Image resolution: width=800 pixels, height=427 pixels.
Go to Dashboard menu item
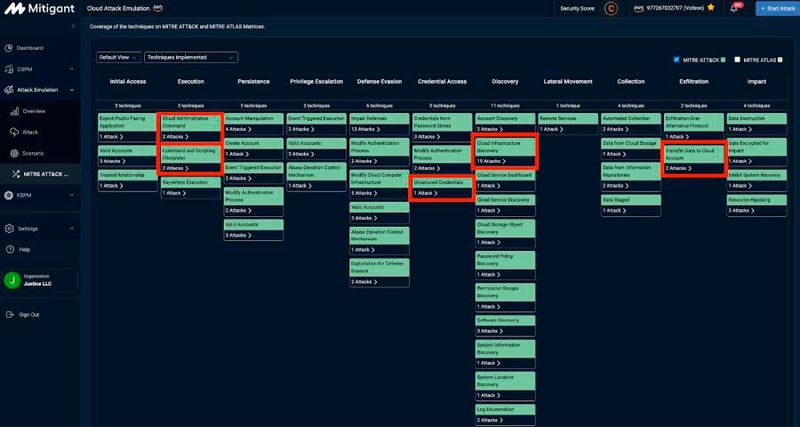click(30, 48)
